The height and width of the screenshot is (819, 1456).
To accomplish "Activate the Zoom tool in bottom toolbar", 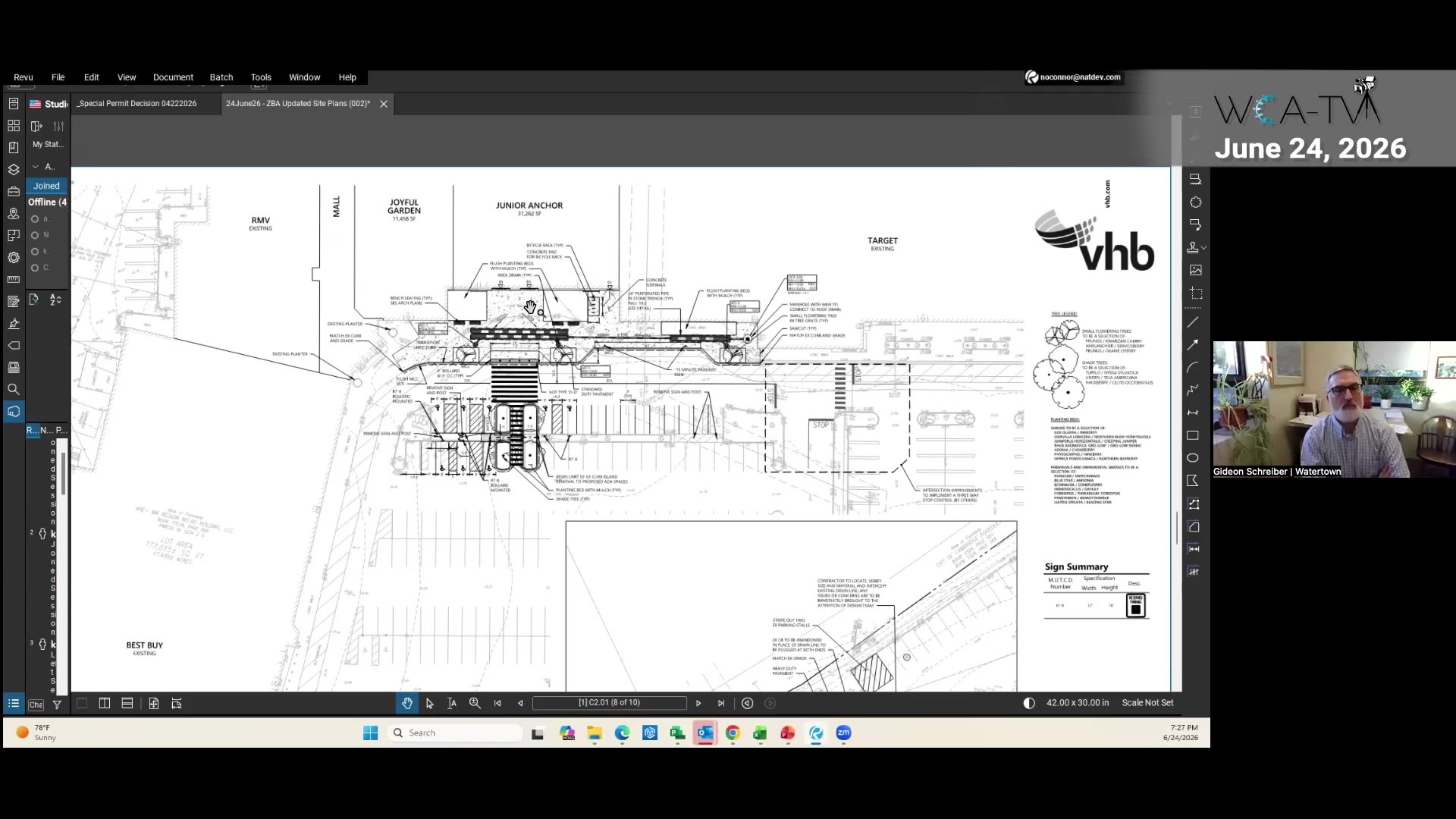I will pyautogui.click(x=475, y=704).
